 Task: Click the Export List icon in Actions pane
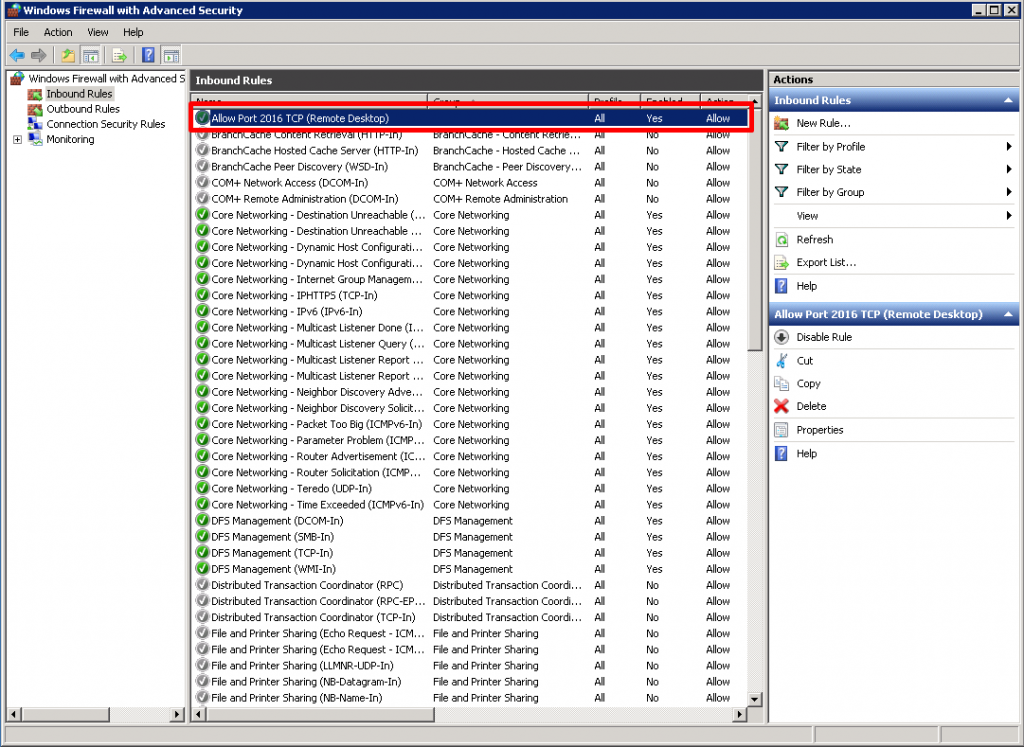point(781,262)
